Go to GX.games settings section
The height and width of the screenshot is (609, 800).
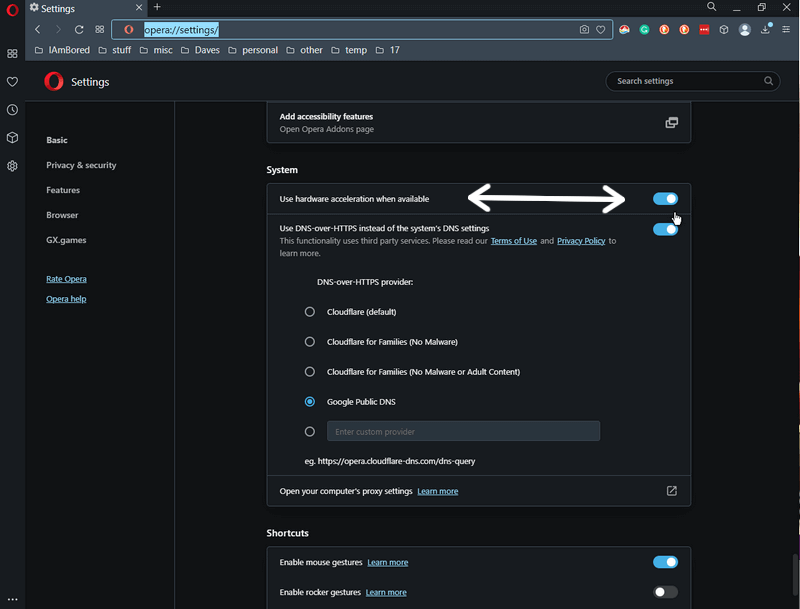coord(66,240)
